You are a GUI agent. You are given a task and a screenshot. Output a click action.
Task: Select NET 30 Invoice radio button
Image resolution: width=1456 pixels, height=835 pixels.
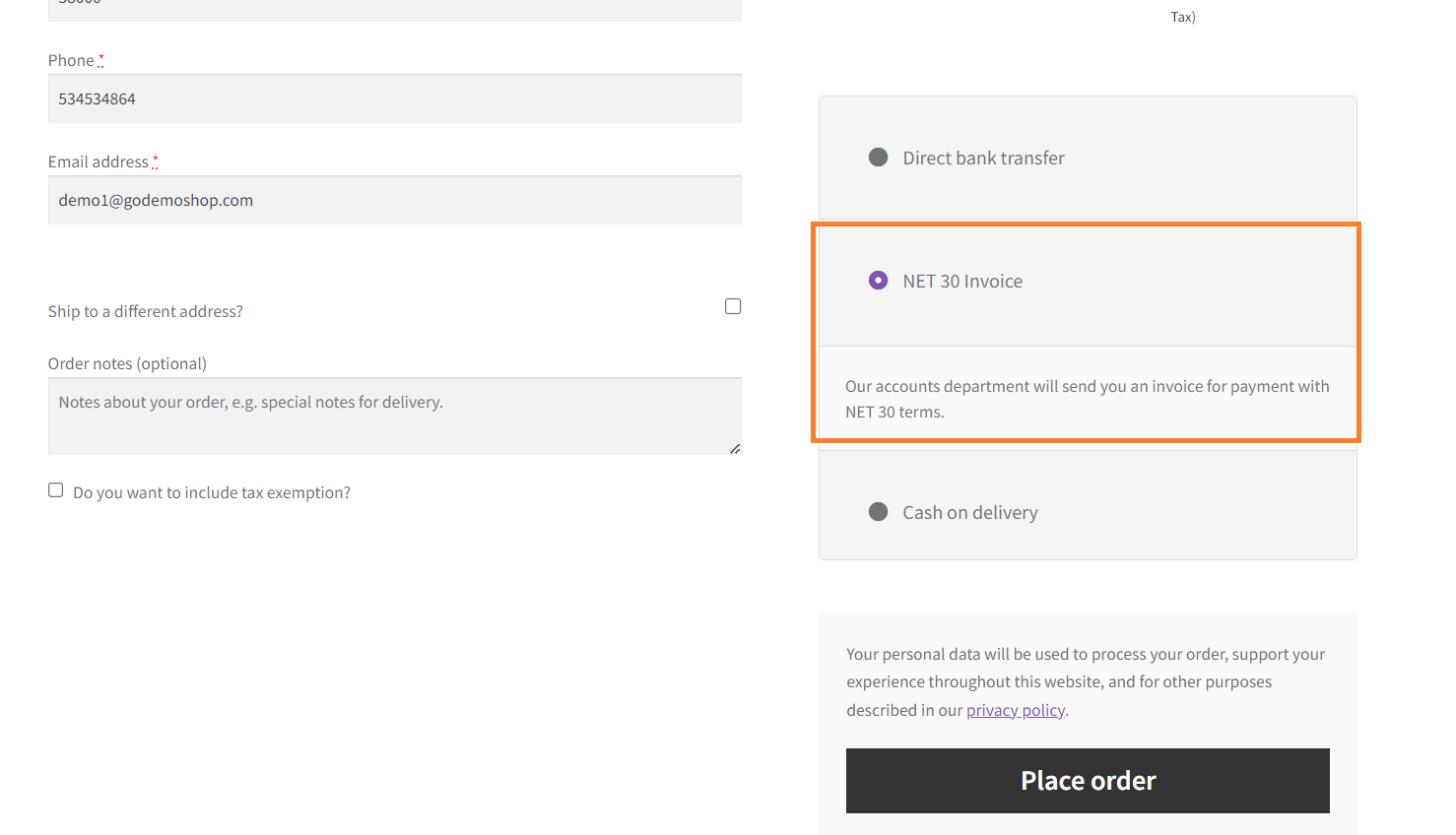[878, 281]
